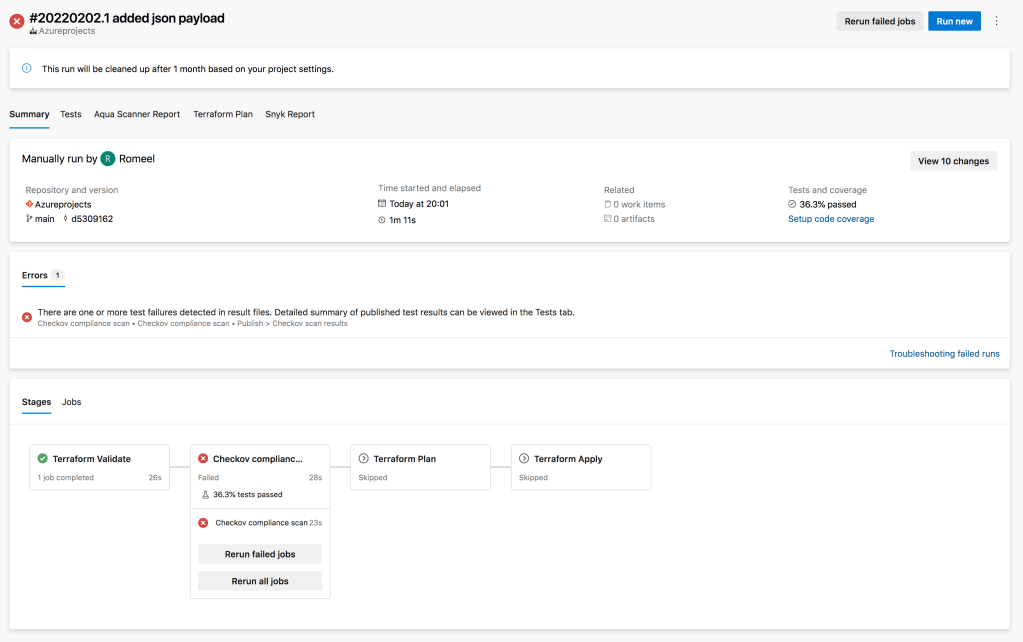
Task: Switch to the Jobs tab
Action: pyautogui.click(x=72, y=402)
